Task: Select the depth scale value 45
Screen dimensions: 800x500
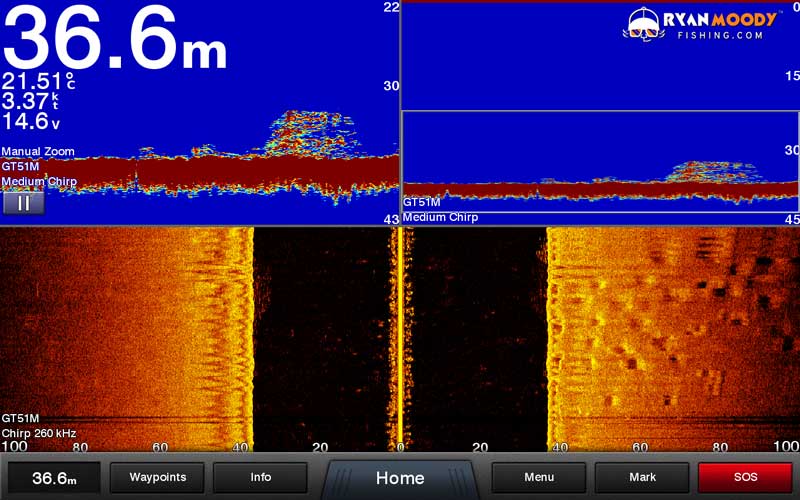Action: click(792, 219)
